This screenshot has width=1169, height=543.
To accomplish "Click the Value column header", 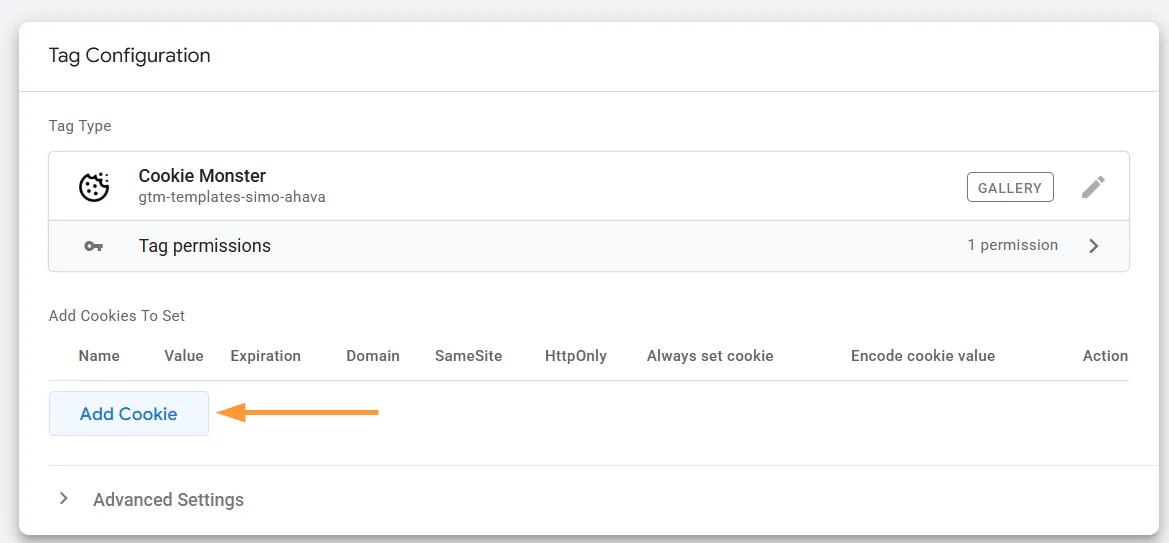I will point(184,356).
